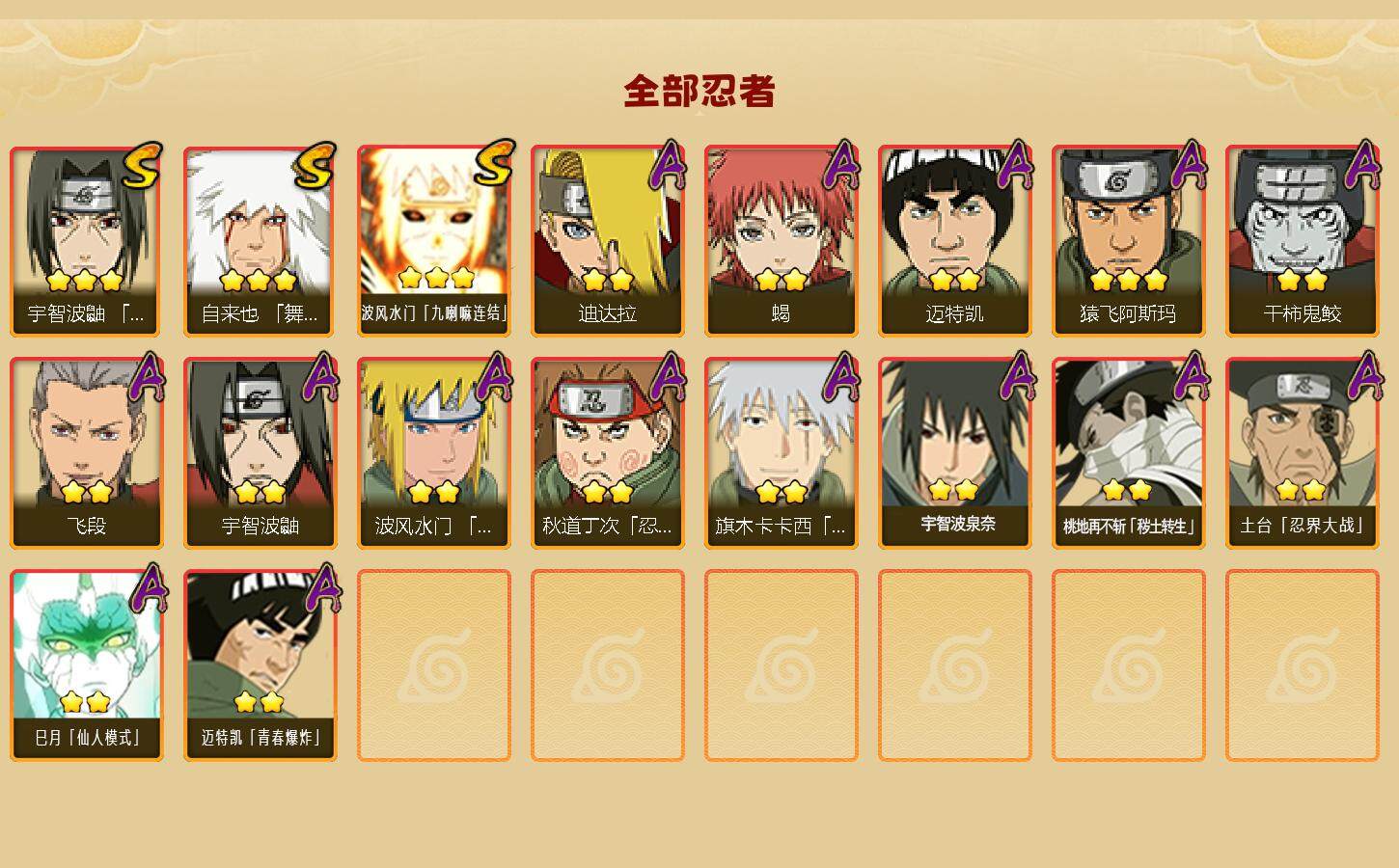Open the 旗木卡卡西 ninja card
This screenshot has width=1399, height=868.
[782, 453]
